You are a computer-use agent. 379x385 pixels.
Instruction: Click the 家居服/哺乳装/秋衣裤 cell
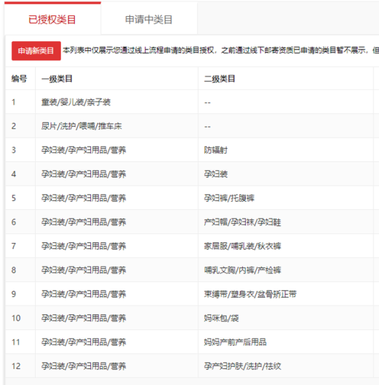242,246
